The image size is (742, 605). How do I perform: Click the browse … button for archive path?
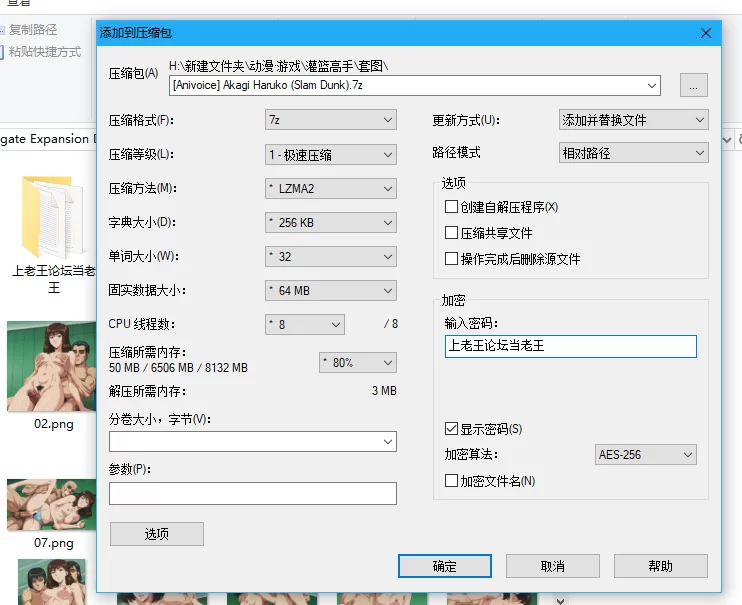coord(694,85)
